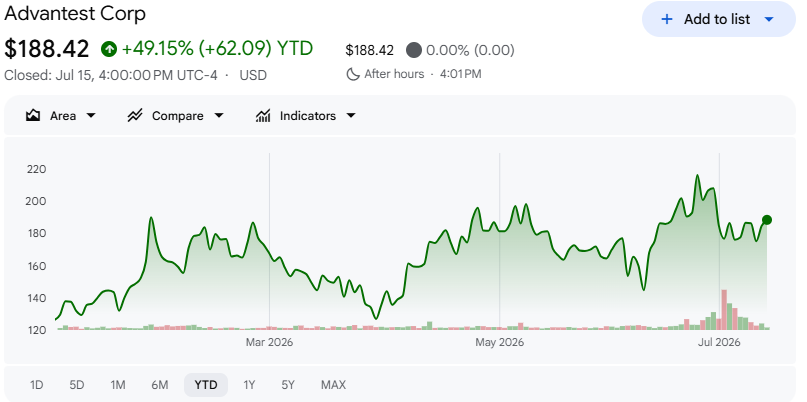The height and width of the screenshot is (402, 807).
Task: Select the MAX time range
Action: click(334, 384)
